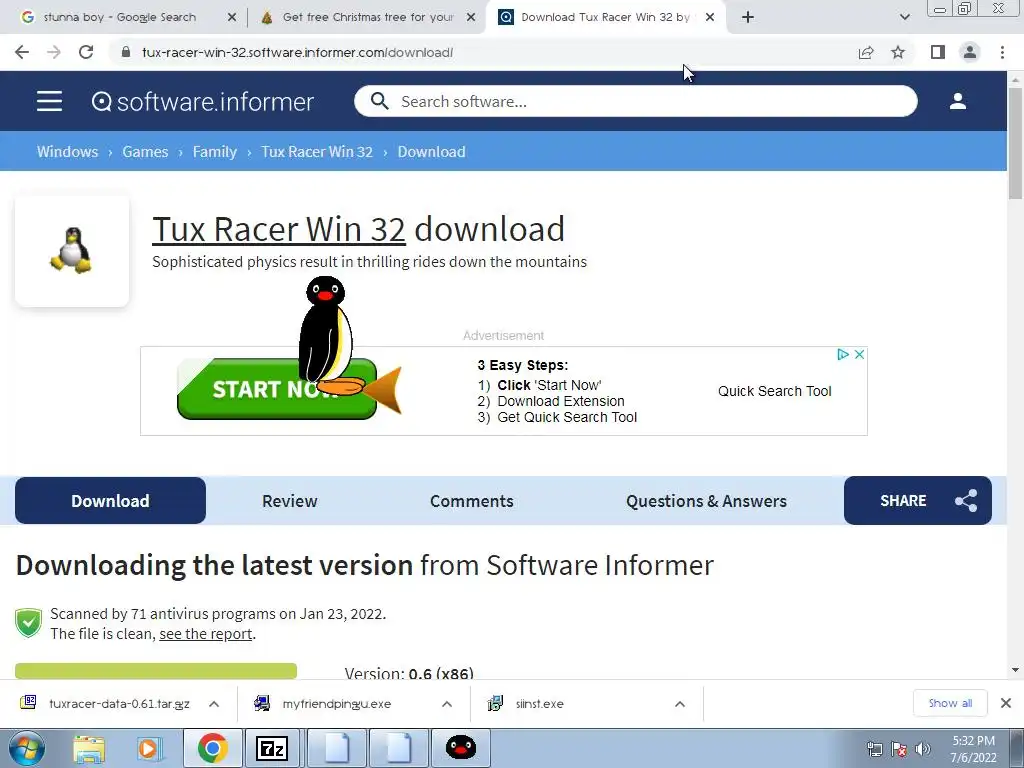
Task: Click the magnifier icon in search box
Action: [x=379, y=101]
